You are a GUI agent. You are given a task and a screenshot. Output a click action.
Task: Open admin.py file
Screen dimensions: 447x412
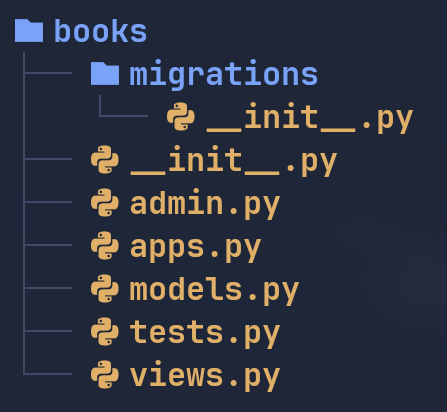pyautogui.click(x=205, y=204)
